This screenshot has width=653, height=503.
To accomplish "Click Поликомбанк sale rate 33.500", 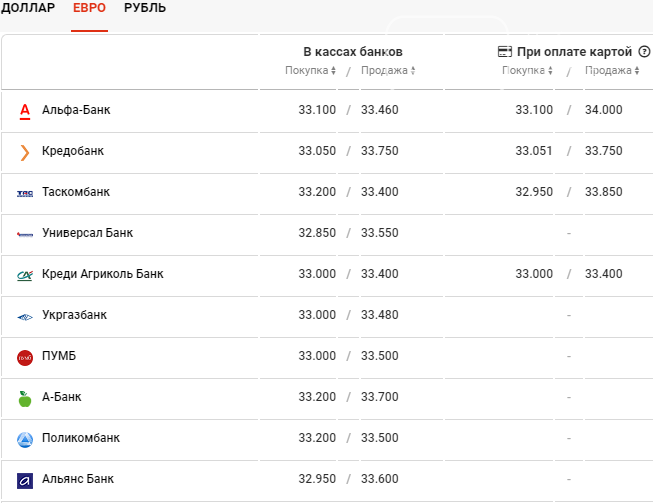I will 380,438.
